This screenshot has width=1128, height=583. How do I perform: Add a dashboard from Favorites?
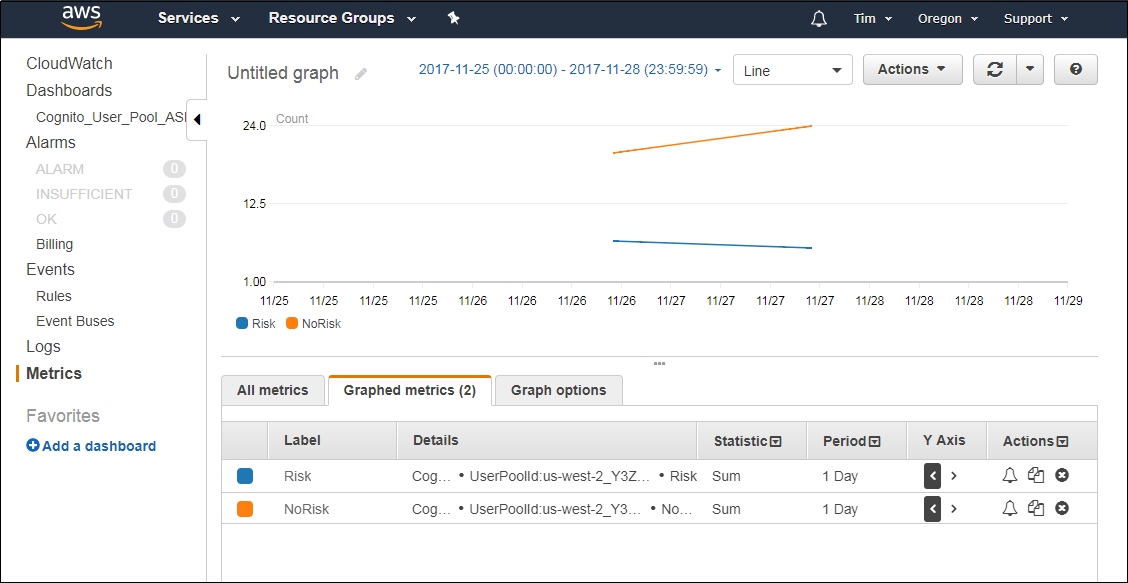[90, 446]
